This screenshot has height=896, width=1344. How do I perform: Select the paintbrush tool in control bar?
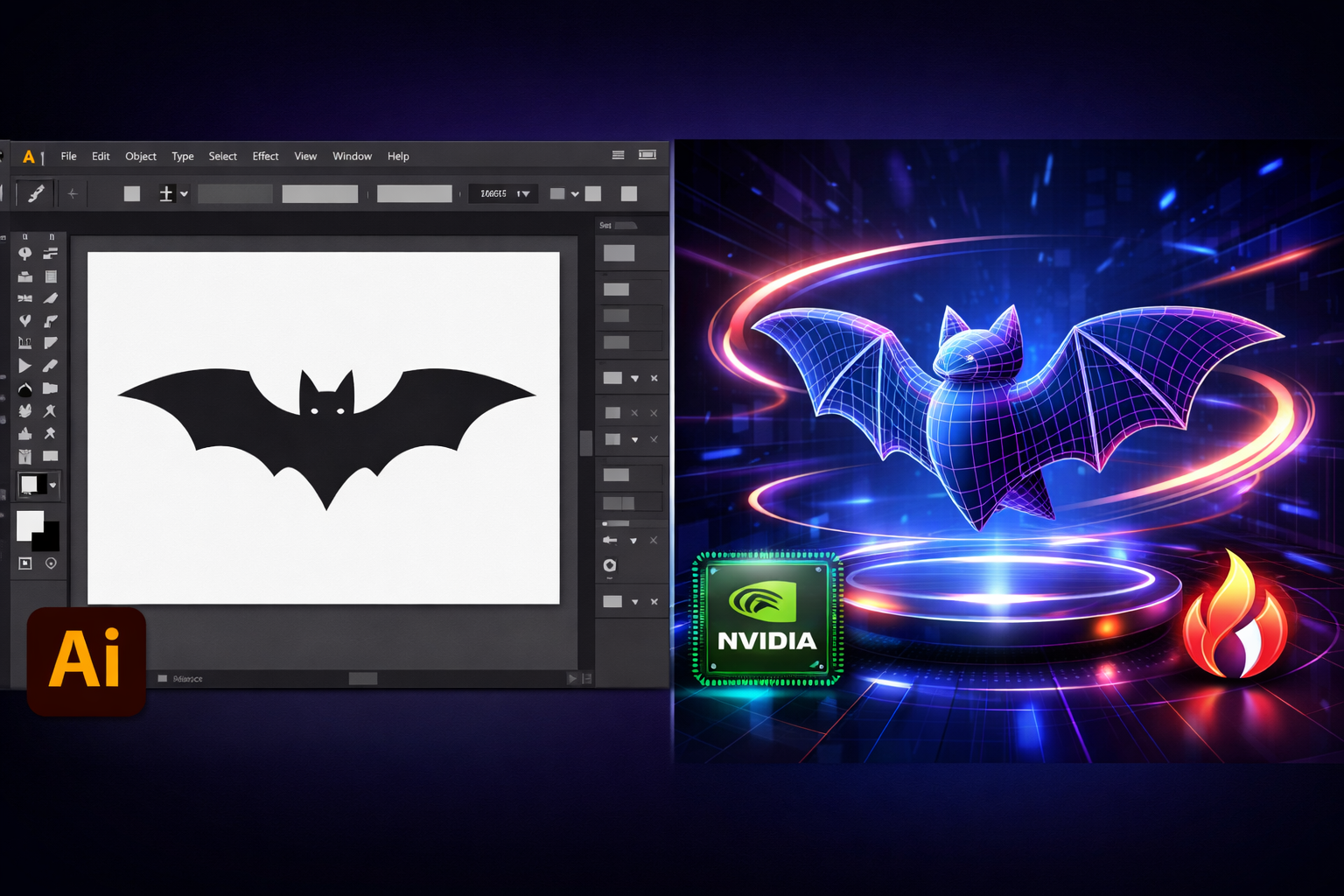tap(36, 193)
